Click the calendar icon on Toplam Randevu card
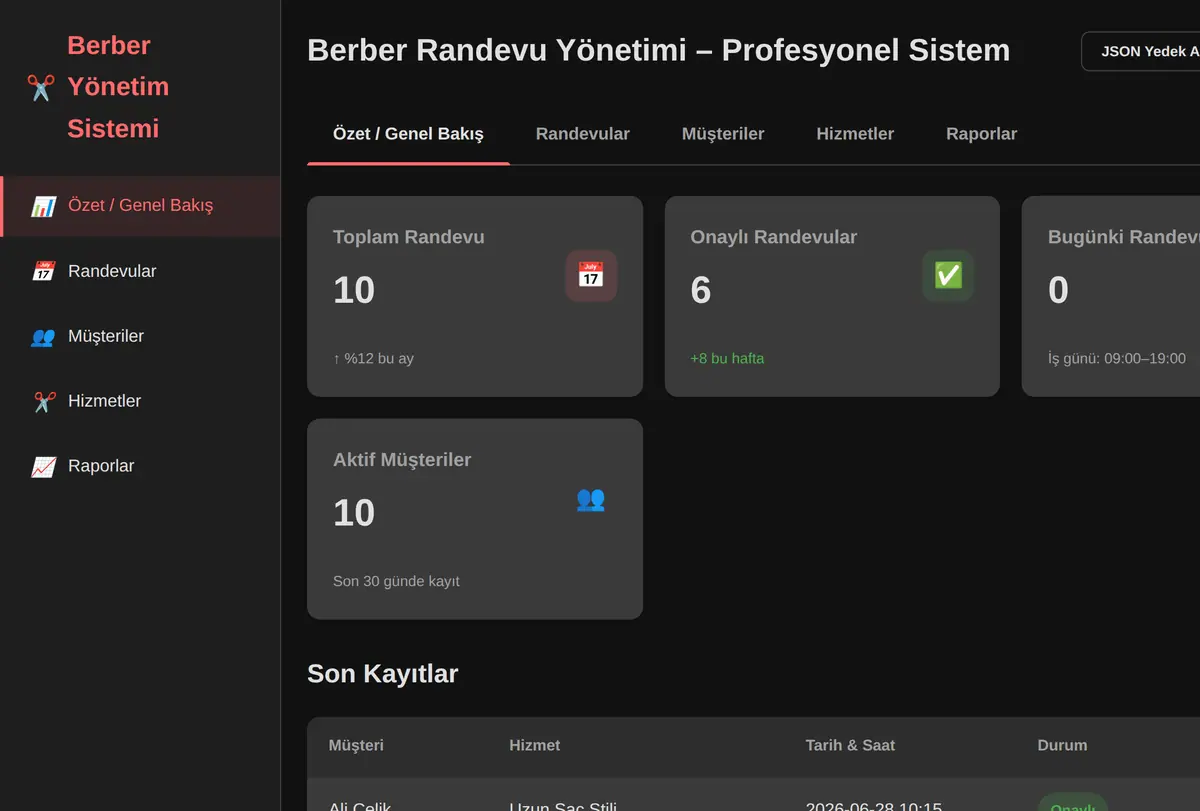Viewport: 1200px width, 811px height. 591,275
